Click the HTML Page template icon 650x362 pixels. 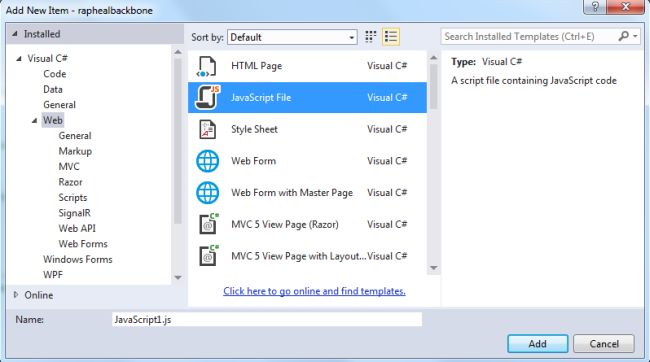click(x=207, y=66)
